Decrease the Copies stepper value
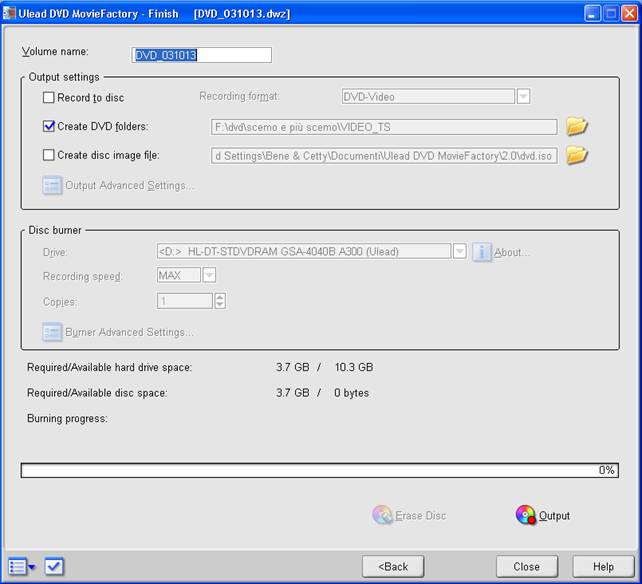Image resolution: width=642 pixels, height=584 pixels. click(x=220, y=305)
